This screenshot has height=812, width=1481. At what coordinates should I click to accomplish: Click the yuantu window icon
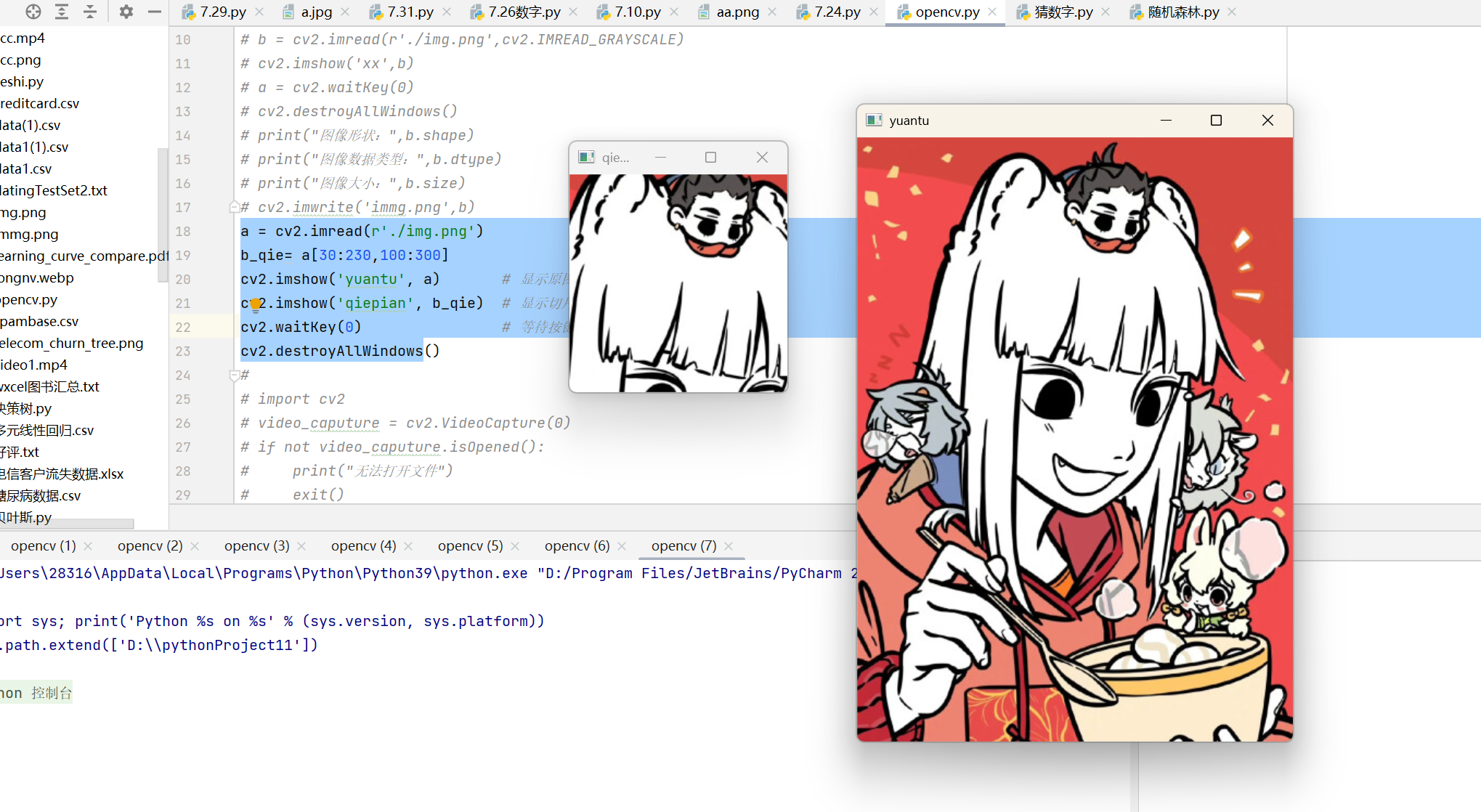[874, 121]
